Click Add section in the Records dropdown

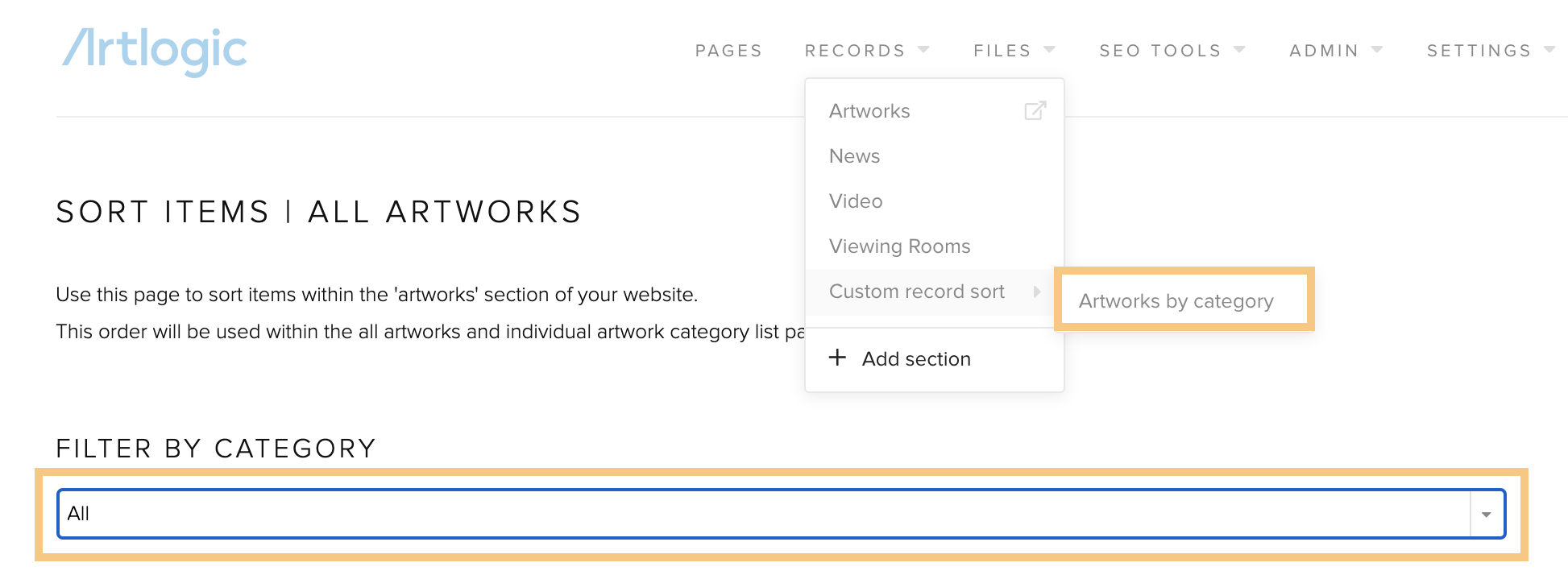916,359
